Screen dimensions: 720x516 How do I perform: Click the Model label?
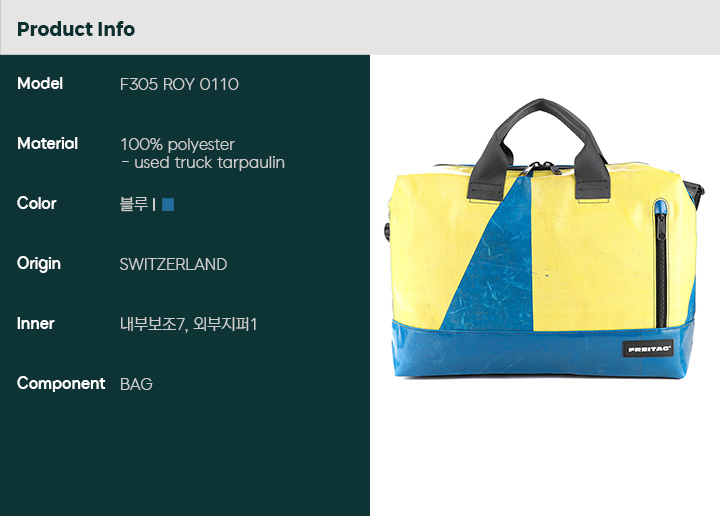pos(40,84)
